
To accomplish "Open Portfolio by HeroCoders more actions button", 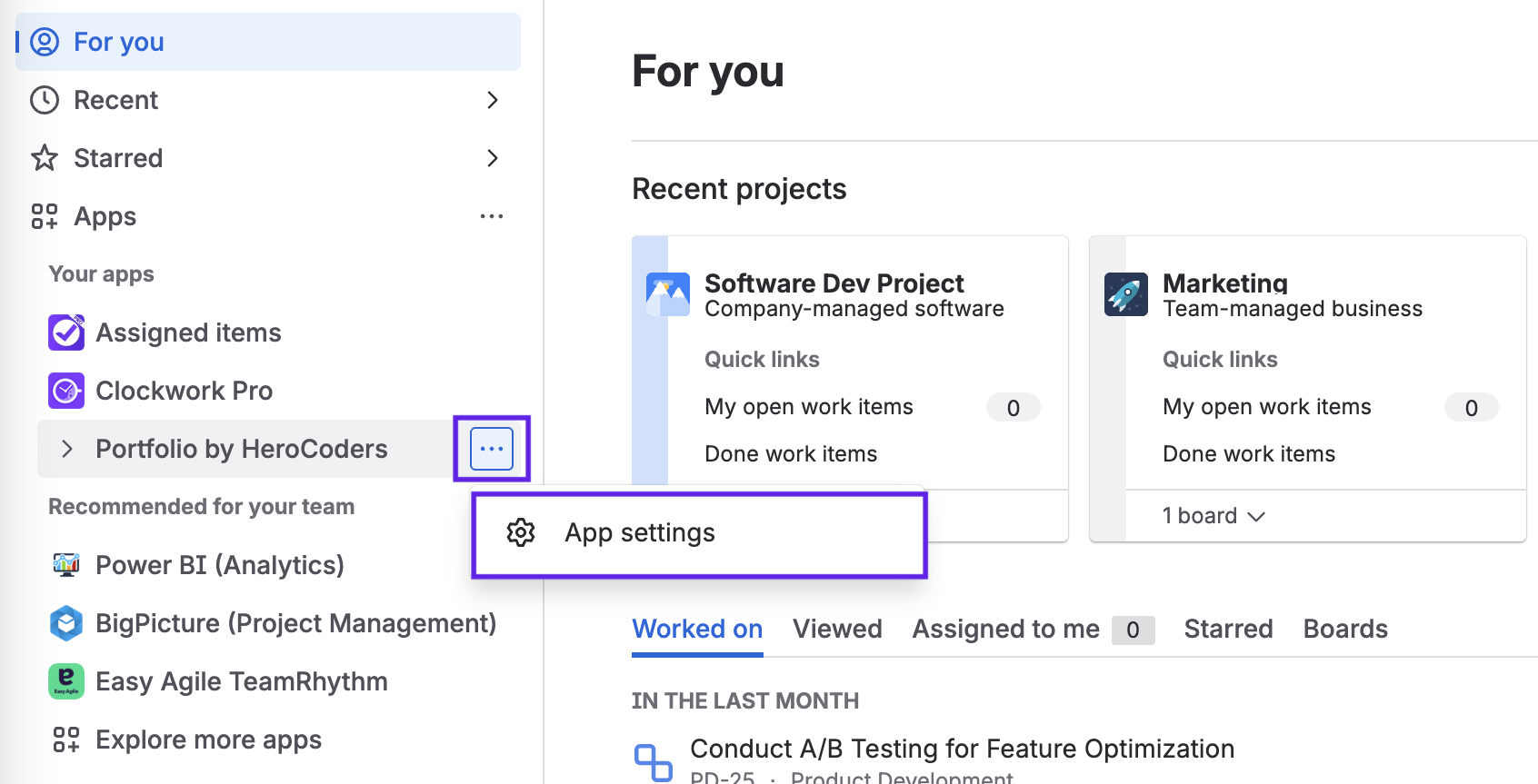I will click(492, 449).
